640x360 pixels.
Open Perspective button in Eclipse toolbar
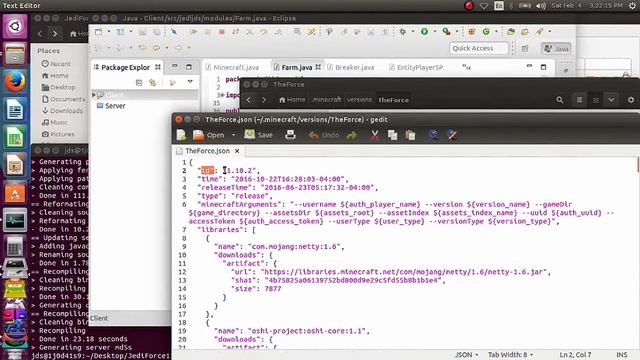coord(525,49)
